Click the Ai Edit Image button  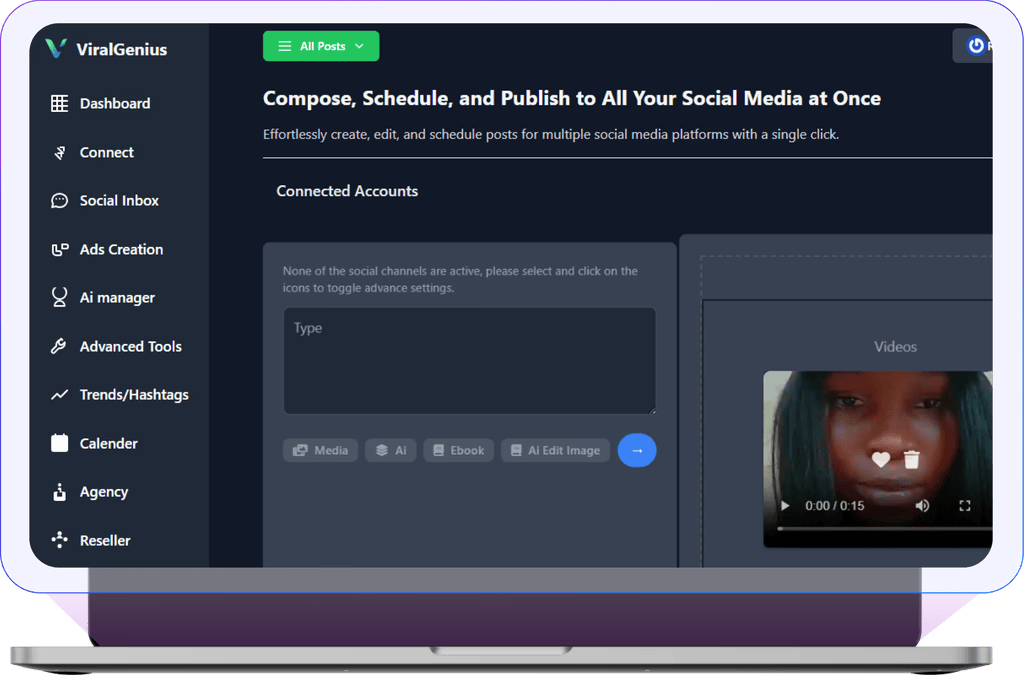555,450
